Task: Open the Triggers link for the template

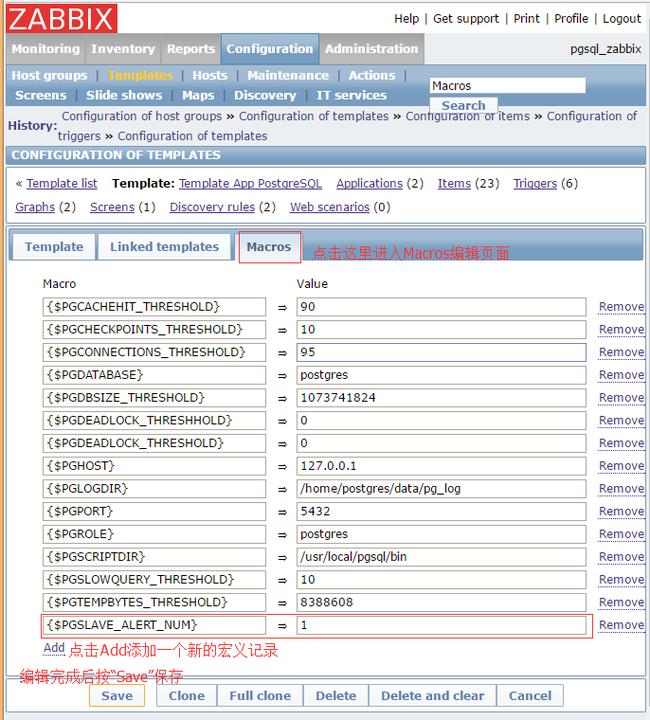Action: click(x=535, y=183)
